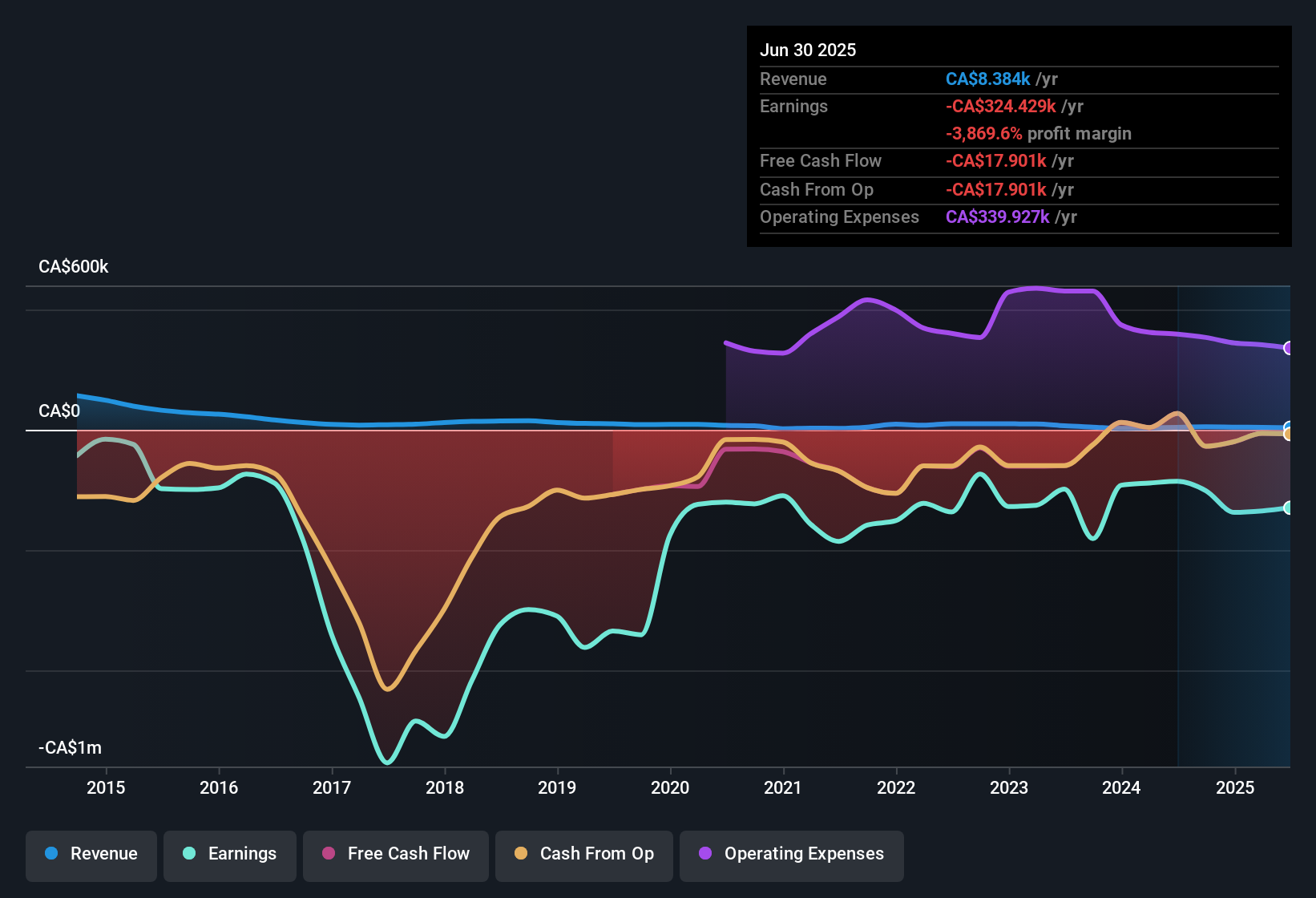Screen dimensions: 1316x898
Task: Click the teal Earnings legend dot
Action: (188, 855)
